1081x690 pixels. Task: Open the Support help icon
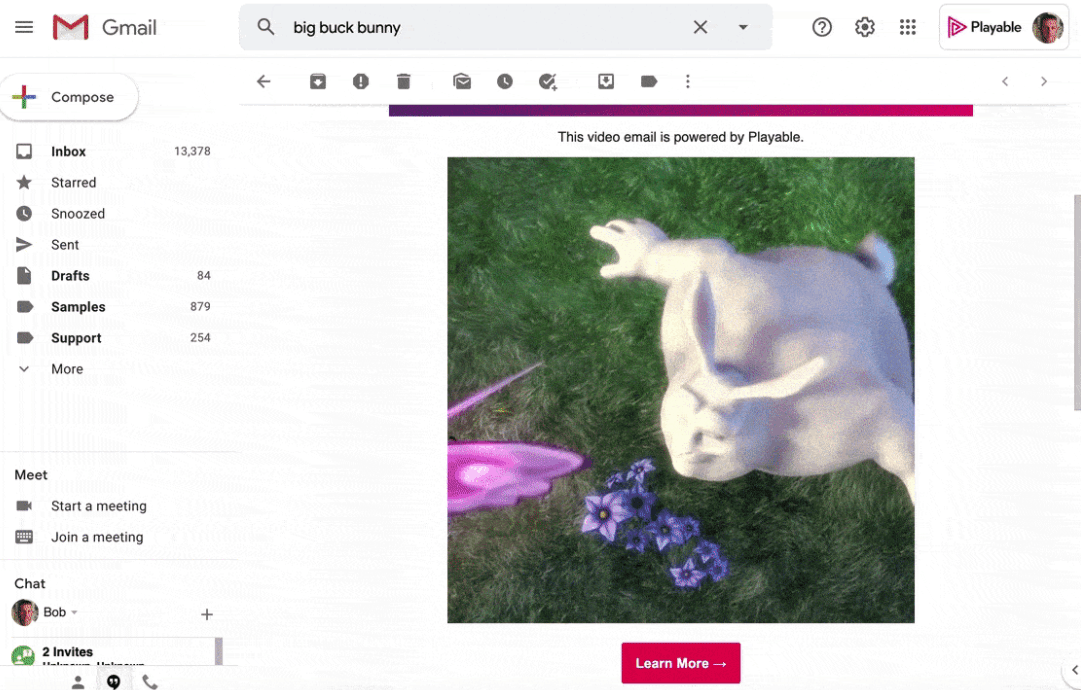822,27
